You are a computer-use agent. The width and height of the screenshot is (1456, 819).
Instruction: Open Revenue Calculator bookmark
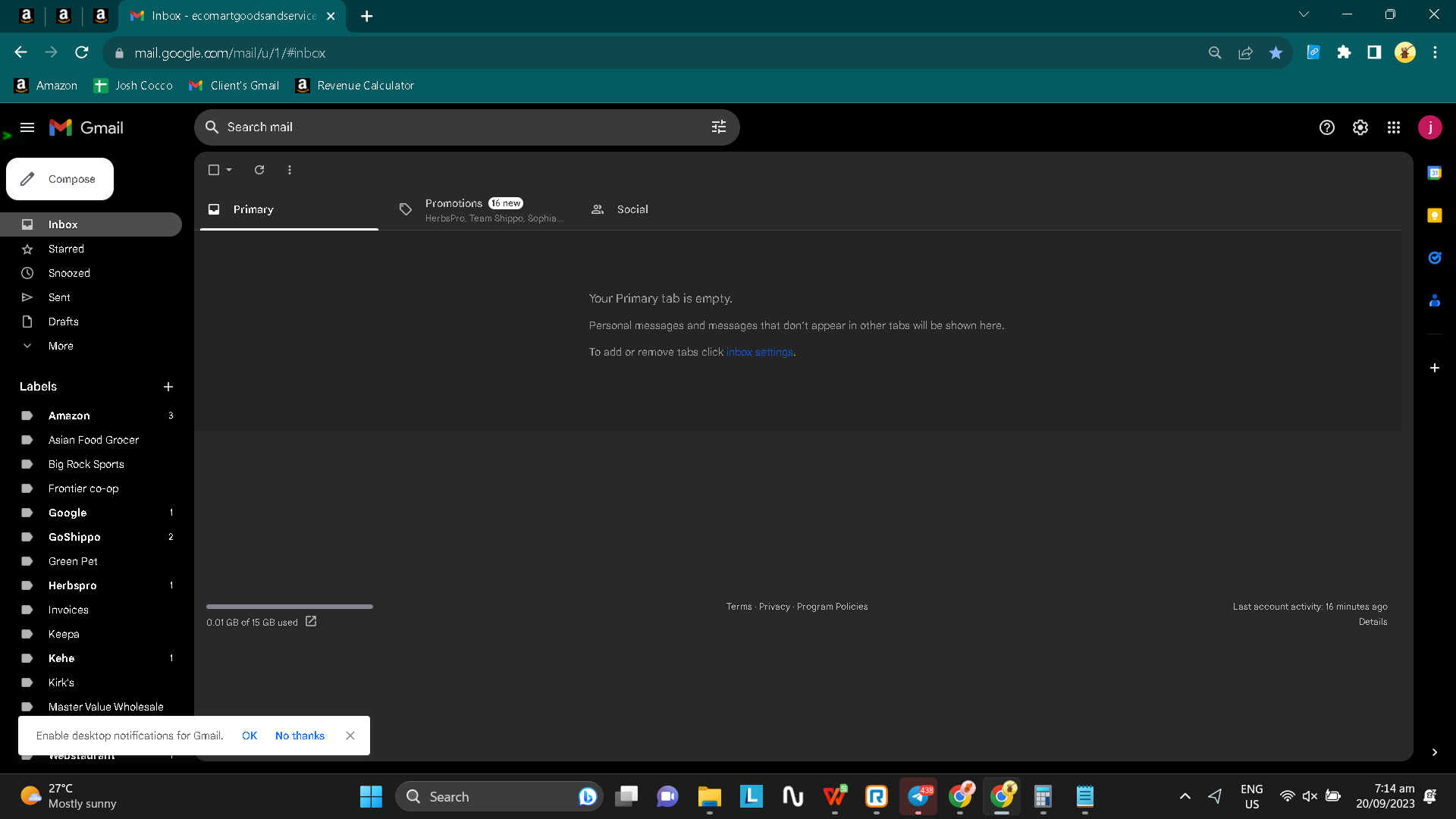[x=355, y=86]
